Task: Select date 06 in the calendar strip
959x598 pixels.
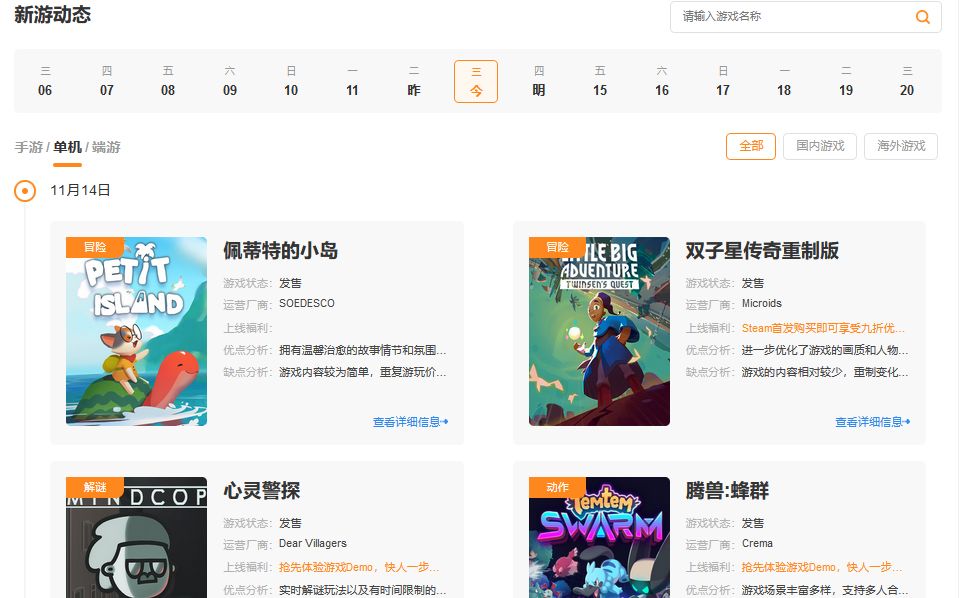Action: click(45, 81)
